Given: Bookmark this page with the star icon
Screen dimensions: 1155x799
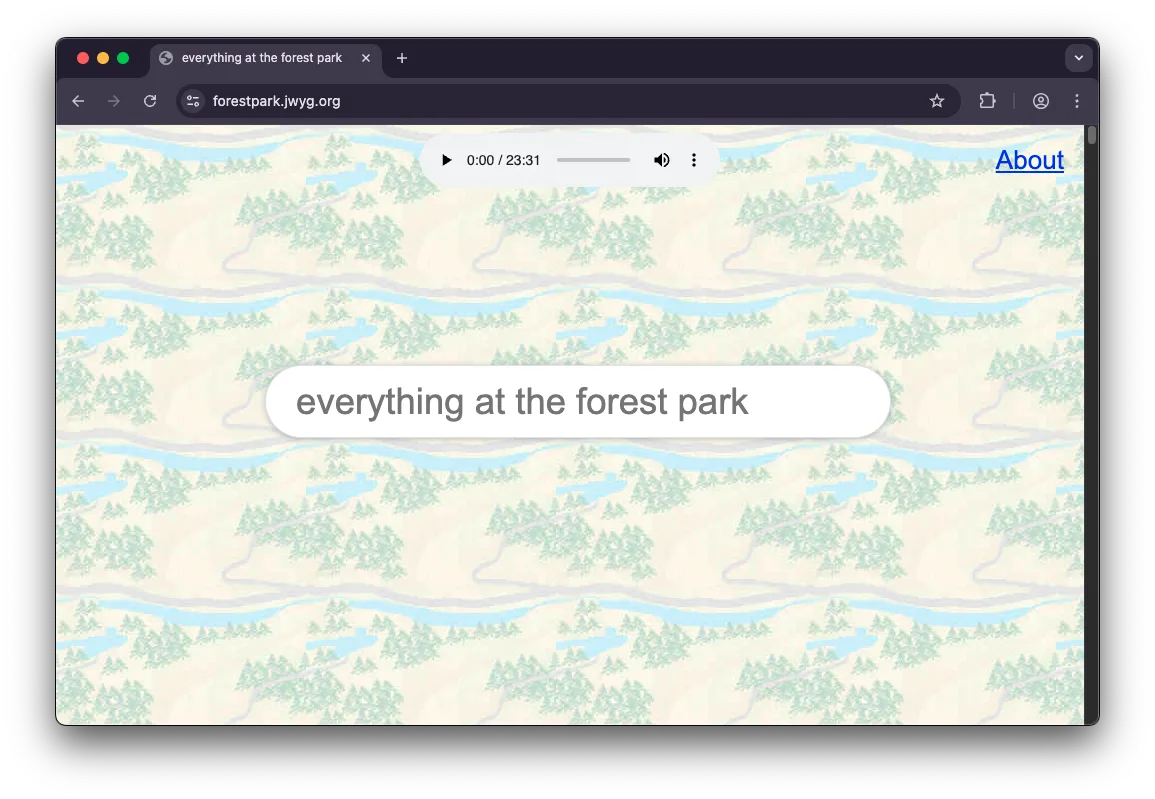Looking at the screenshot, I should 937,101.
